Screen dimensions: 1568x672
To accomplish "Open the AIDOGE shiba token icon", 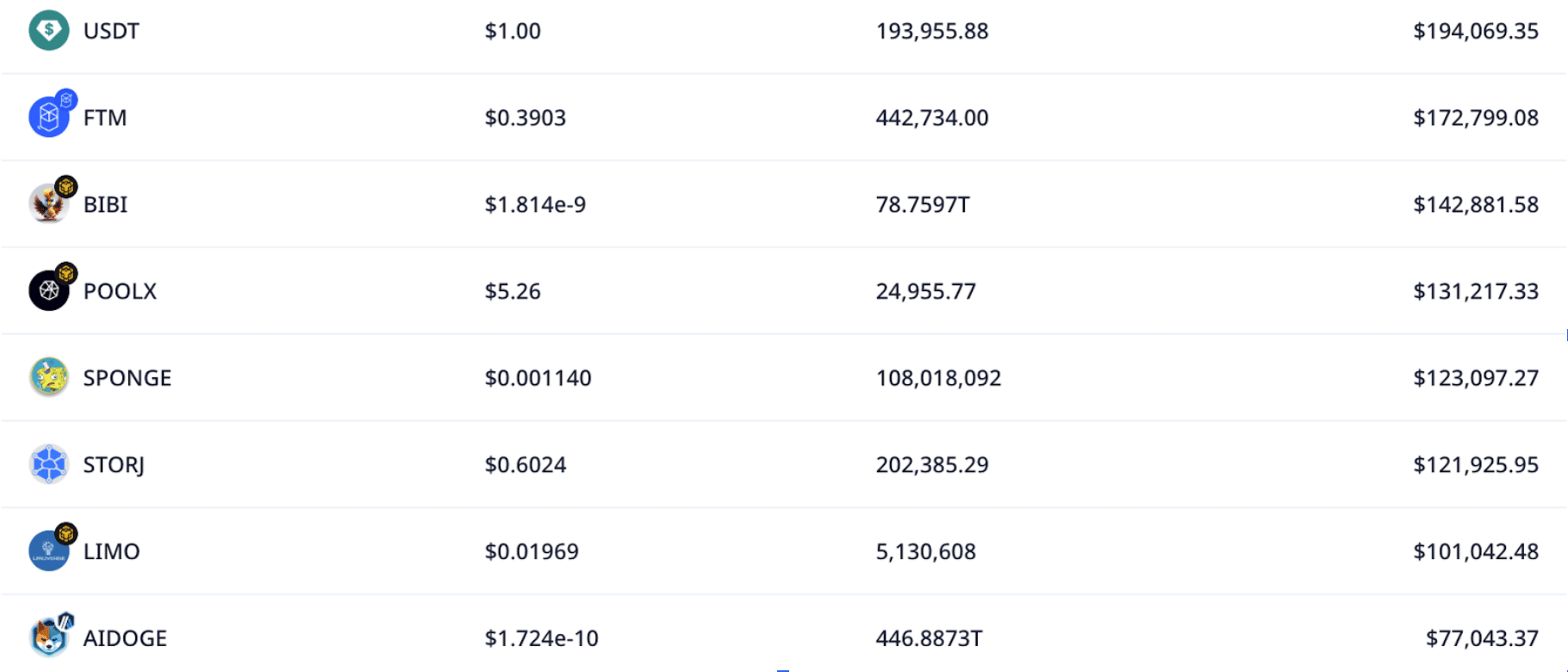I will tap(49, 638).
